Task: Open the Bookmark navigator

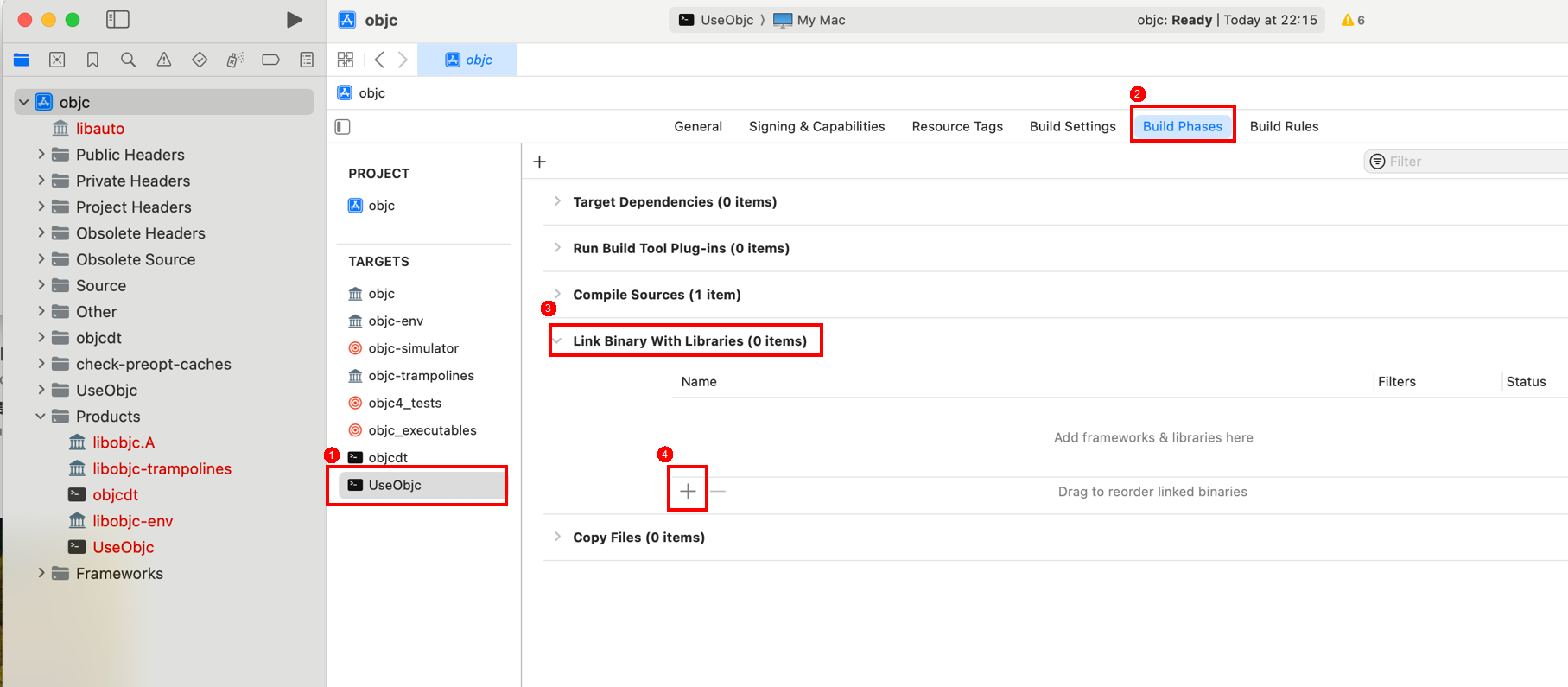Action: 92,60
